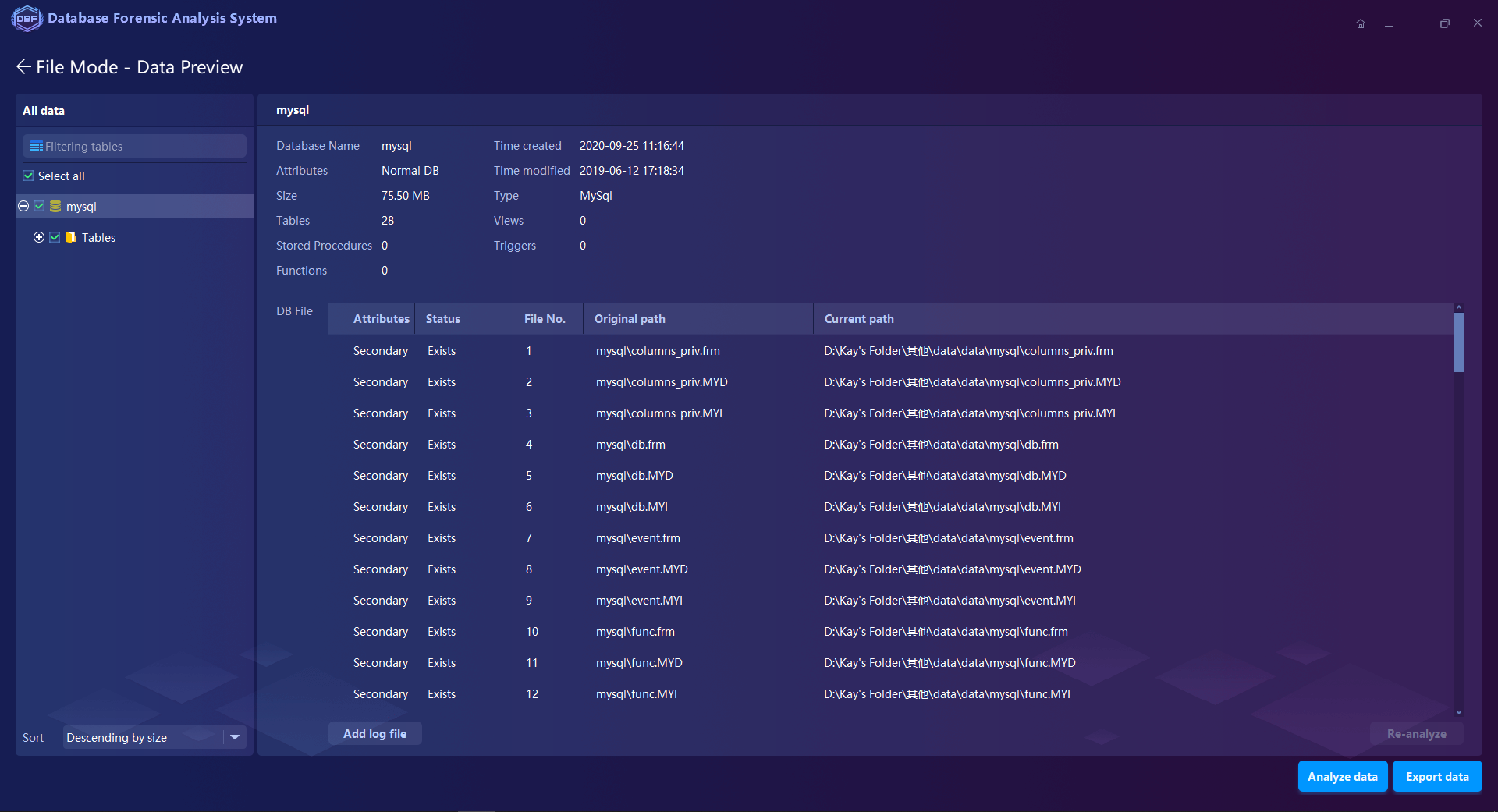Click the Add log file button

[x=374, y=734]
